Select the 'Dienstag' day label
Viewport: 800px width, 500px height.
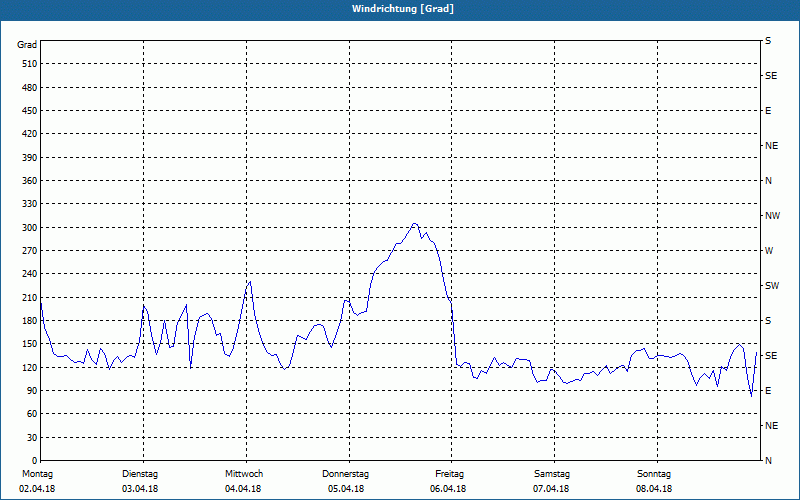click(x=140, y=474)
